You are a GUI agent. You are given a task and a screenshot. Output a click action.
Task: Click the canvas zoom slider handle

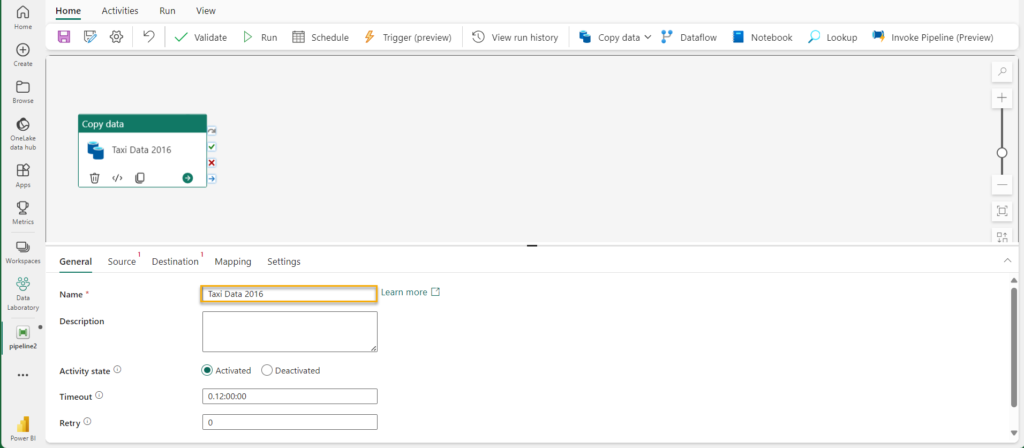click(x=1002, y=153)
